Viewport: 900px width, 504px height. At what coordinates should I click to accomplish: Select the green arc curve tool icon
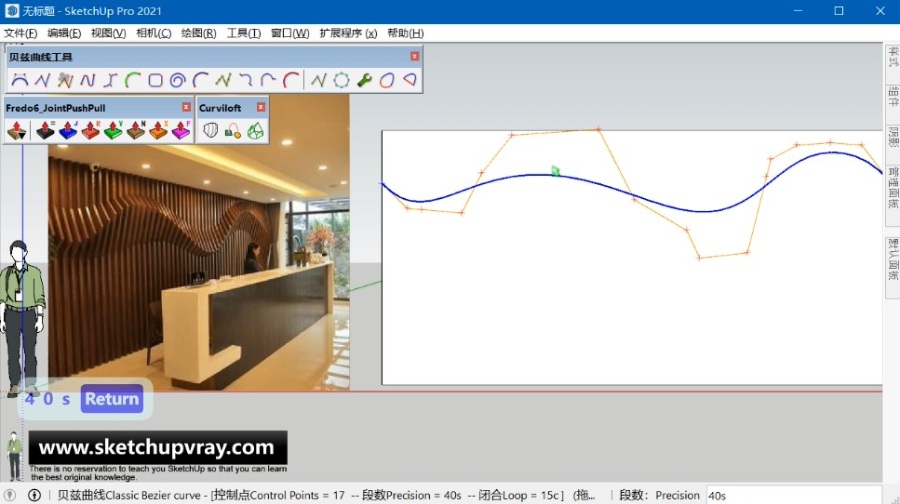[133, 80]
